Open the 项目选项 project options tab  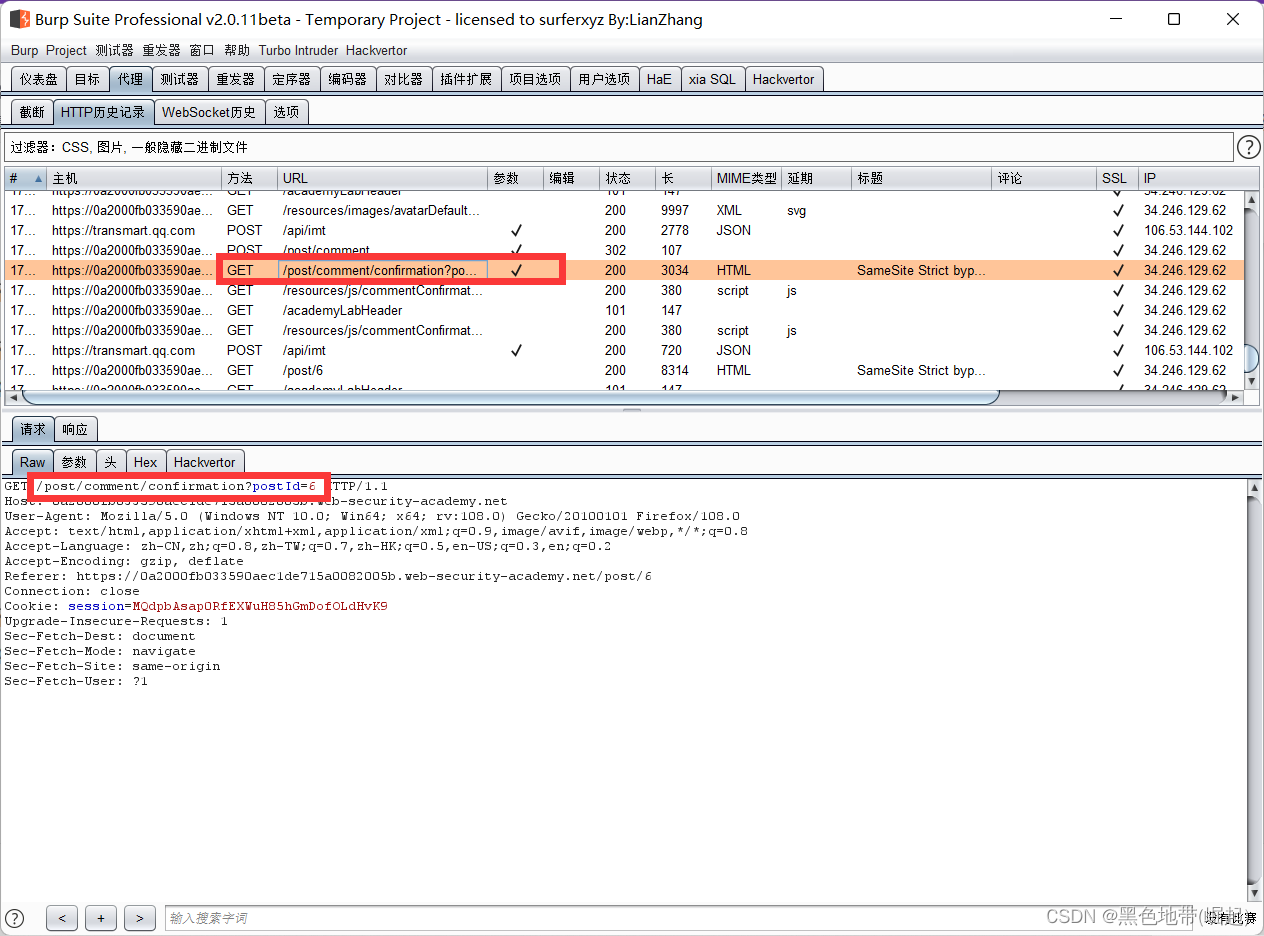click(535, 79)
